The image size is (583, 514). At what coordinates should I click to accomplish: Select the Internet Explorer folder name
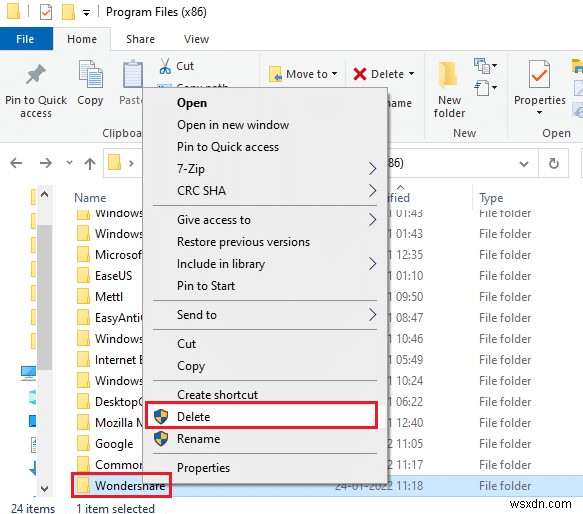[119, 360]
